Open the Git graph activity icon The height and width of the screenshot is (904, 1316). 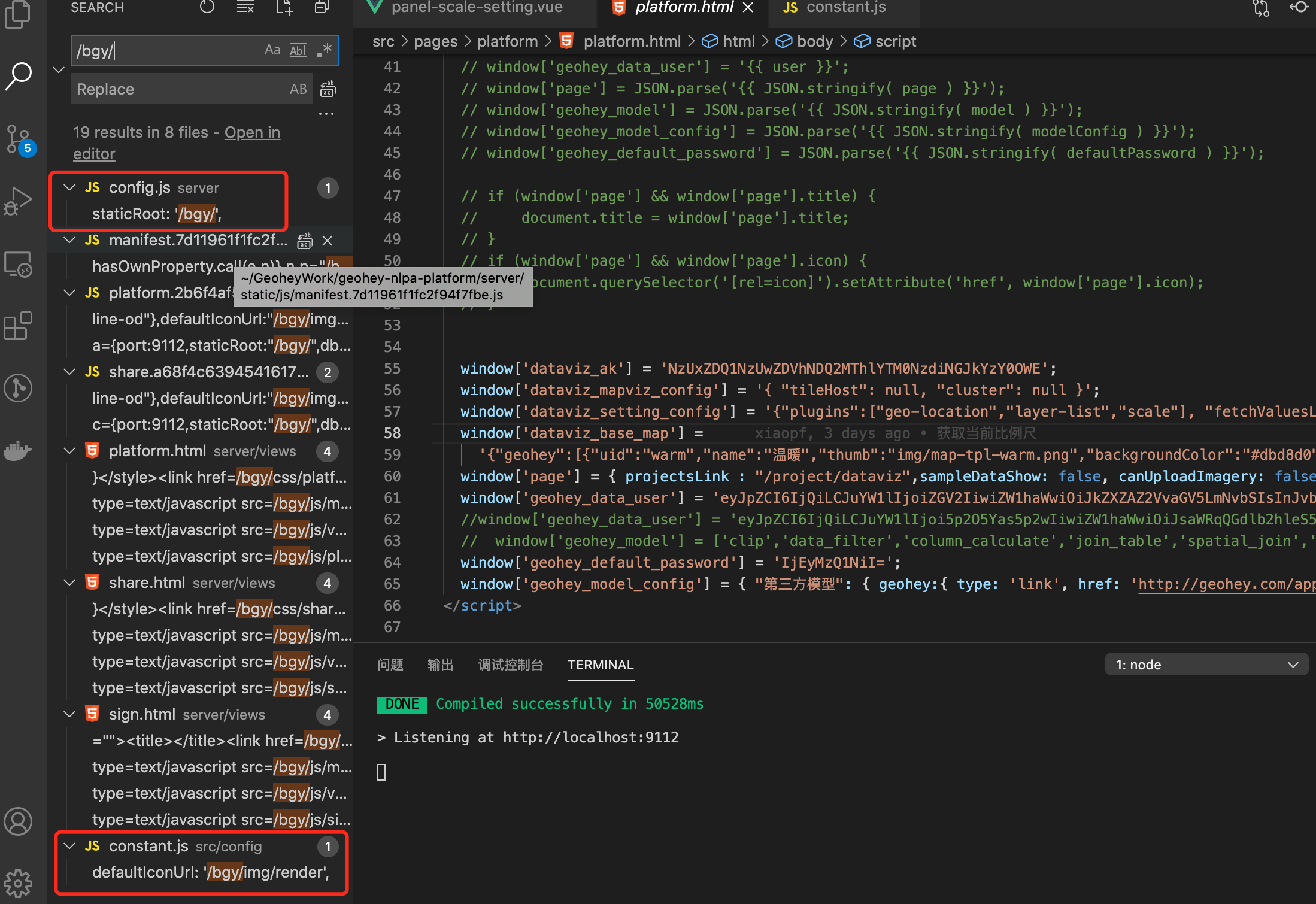pyautogui.click(x=18, y=388)
